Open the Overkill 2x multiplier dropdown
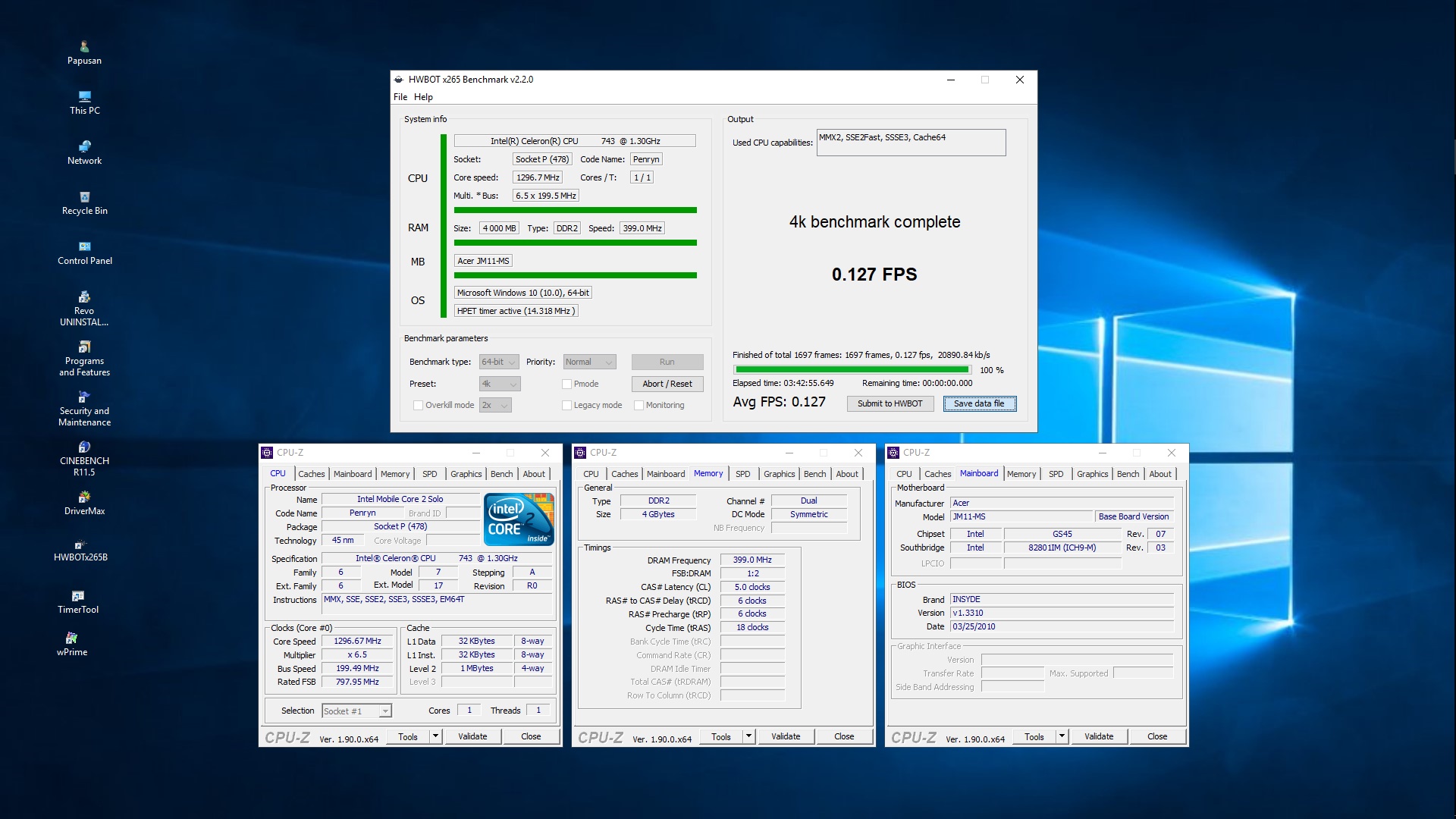The height and width of the screenshot is (819, 1456). (x=495, y=406)
